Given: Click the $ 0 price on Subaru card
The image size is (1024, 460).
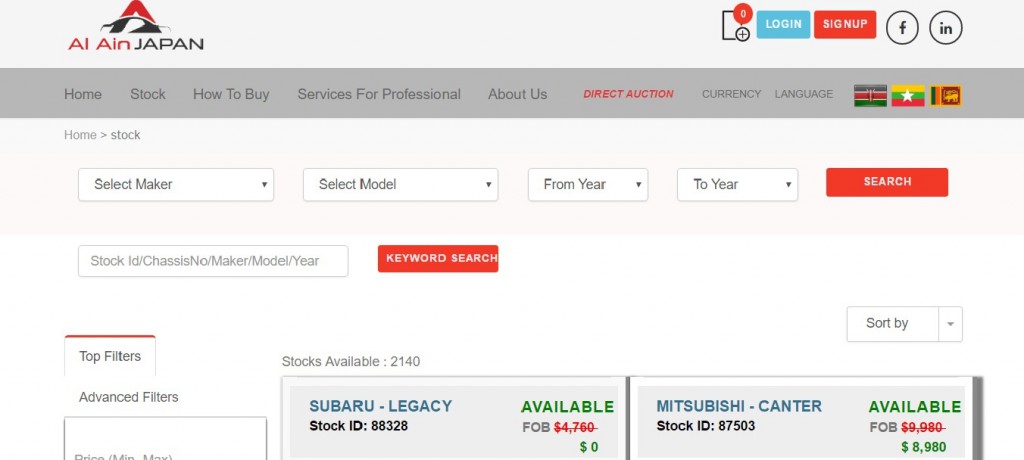Looking at the screenshot, I should [x=589, y=447].
